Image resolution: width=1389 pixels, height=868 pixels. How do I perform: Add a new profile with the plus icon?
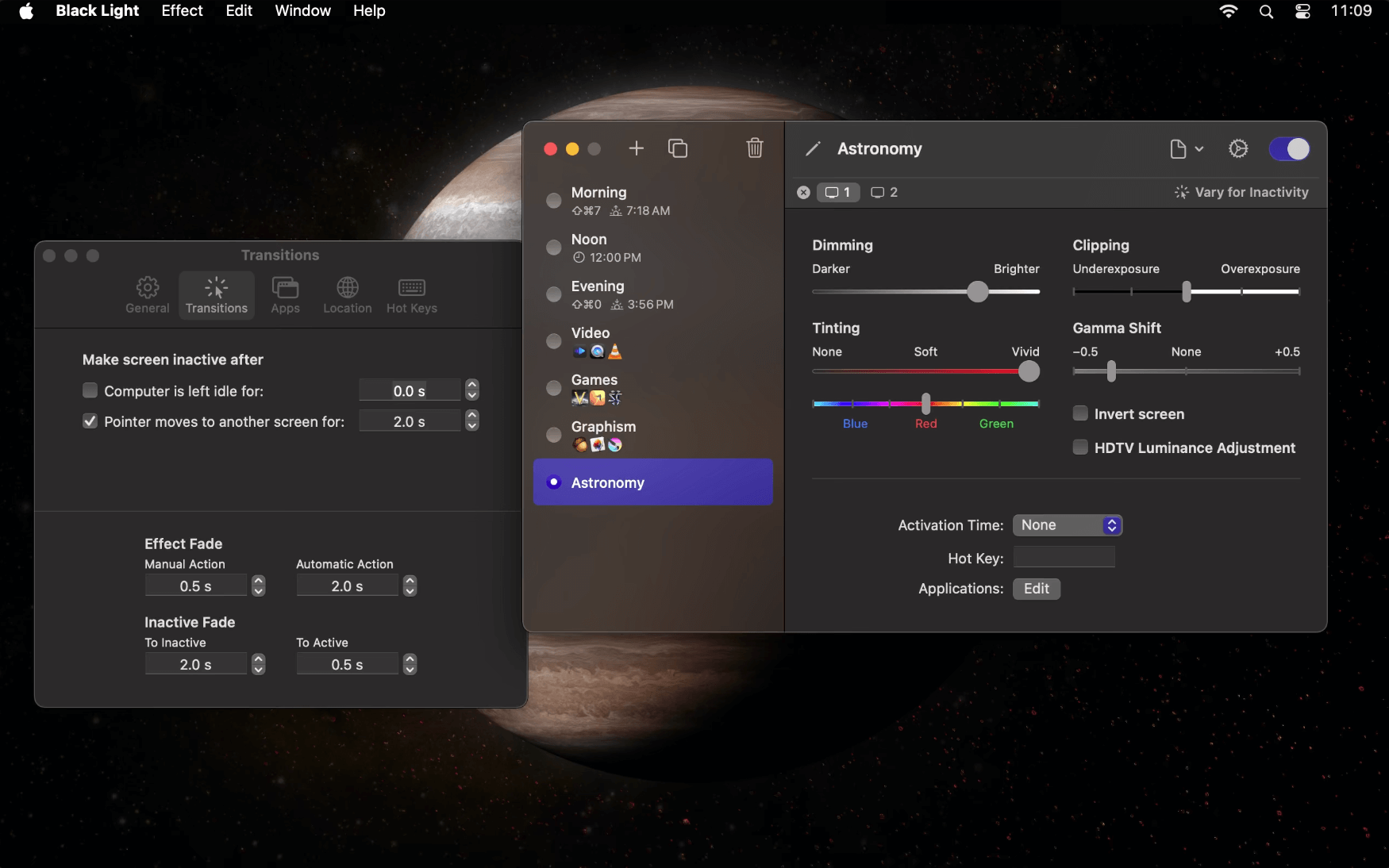coord(637,148)
